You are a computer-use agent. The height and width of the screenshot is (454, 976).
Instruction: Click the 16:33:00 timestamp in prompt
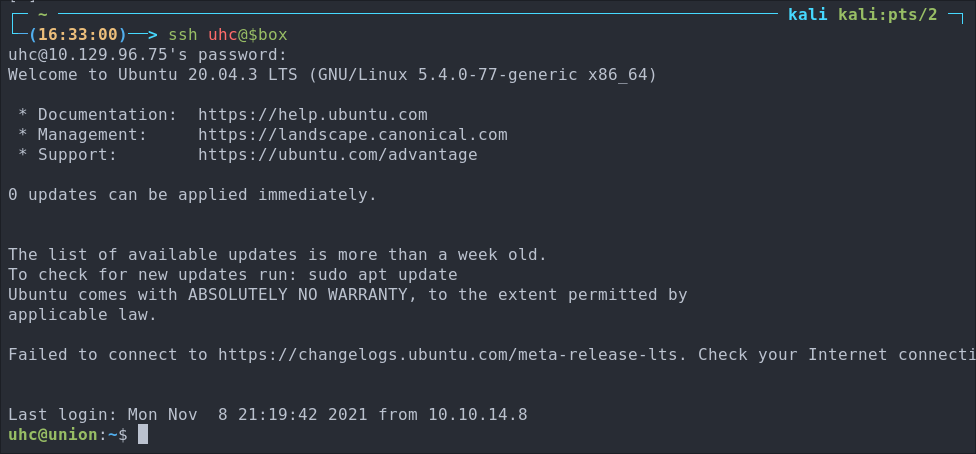[78, 35]
